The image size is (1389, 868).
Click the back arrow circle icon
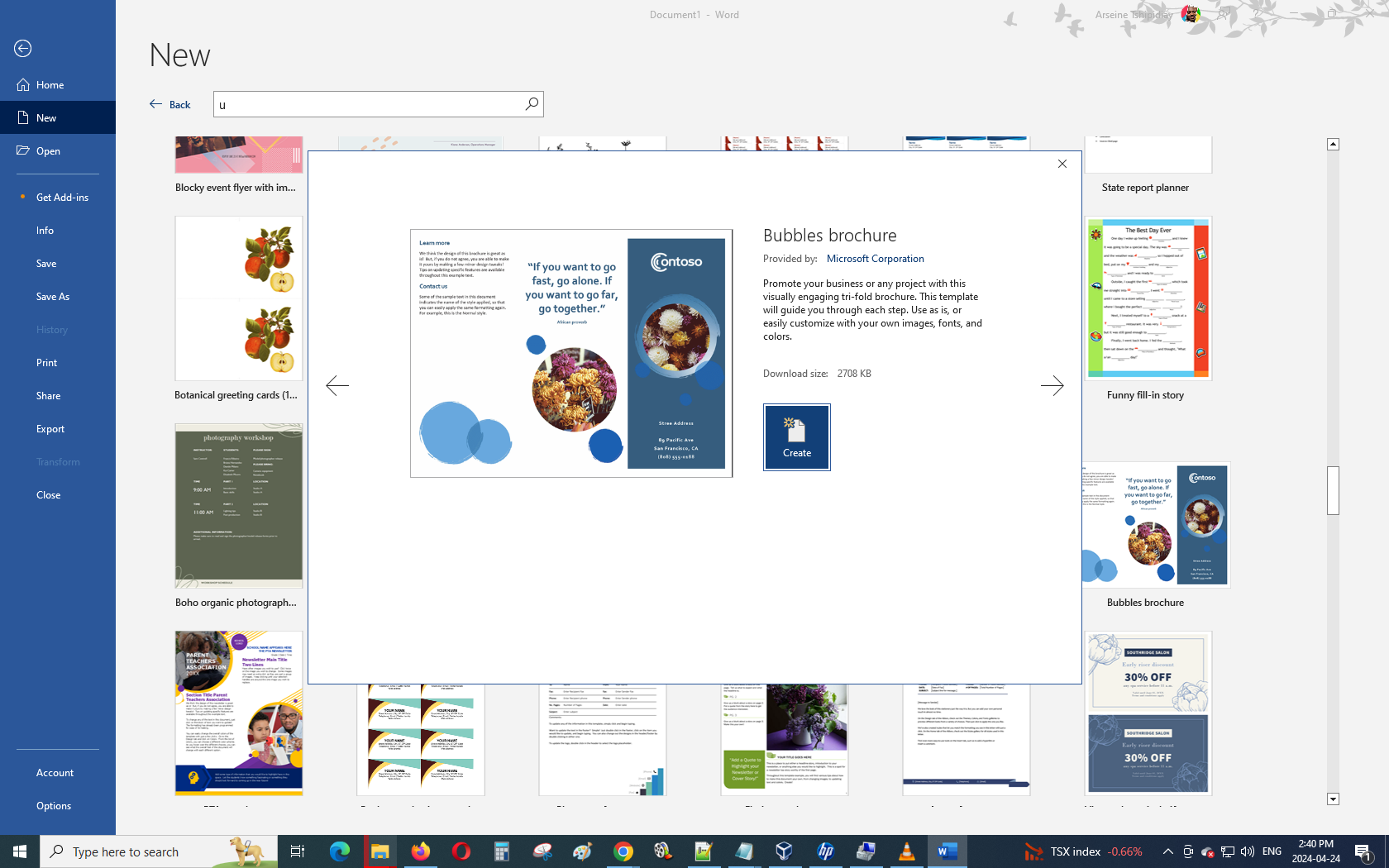pos(23,49)
